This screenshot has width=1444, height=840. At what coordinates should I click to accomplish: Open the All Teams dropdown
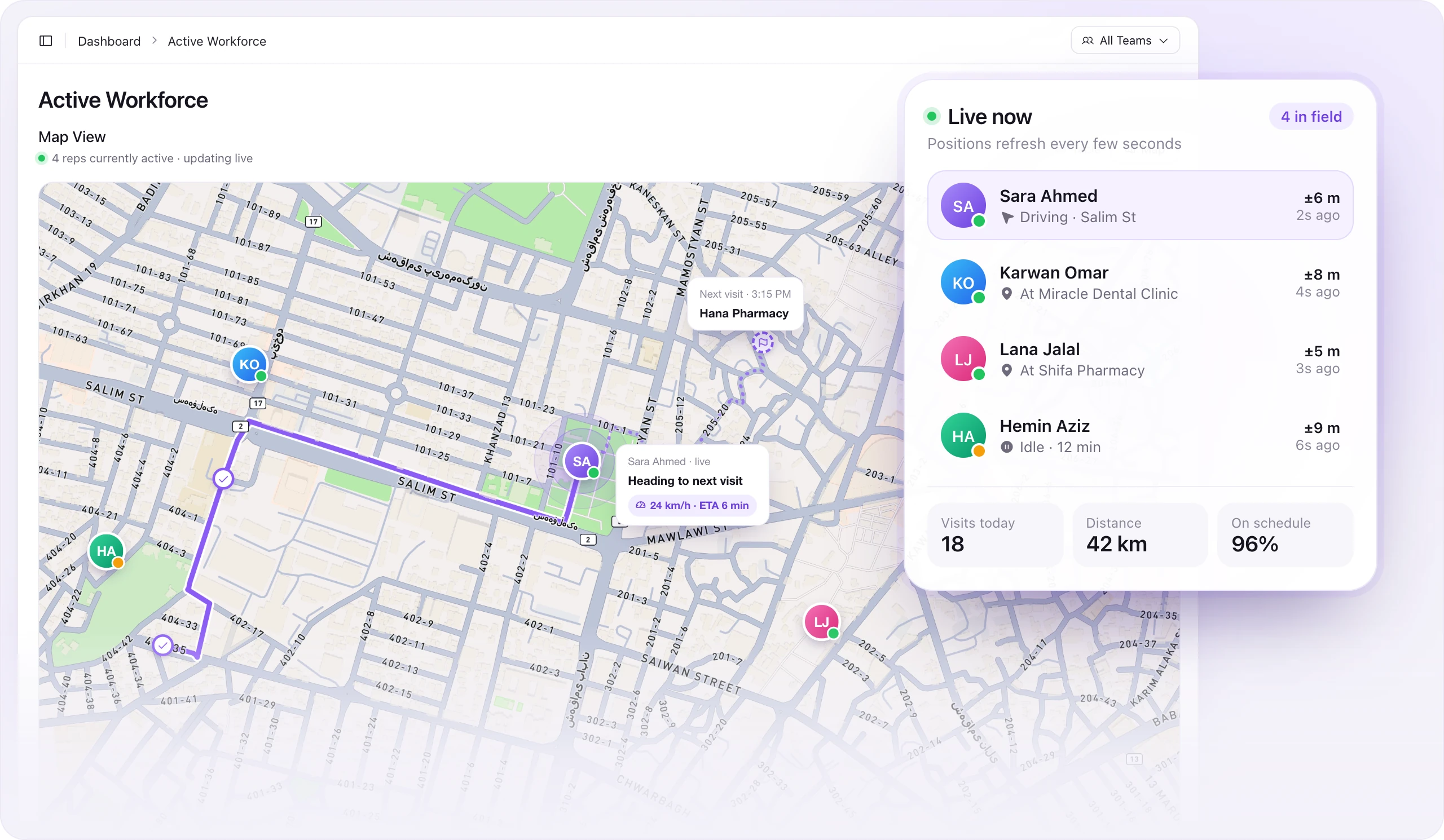(x=1125, y=41)
